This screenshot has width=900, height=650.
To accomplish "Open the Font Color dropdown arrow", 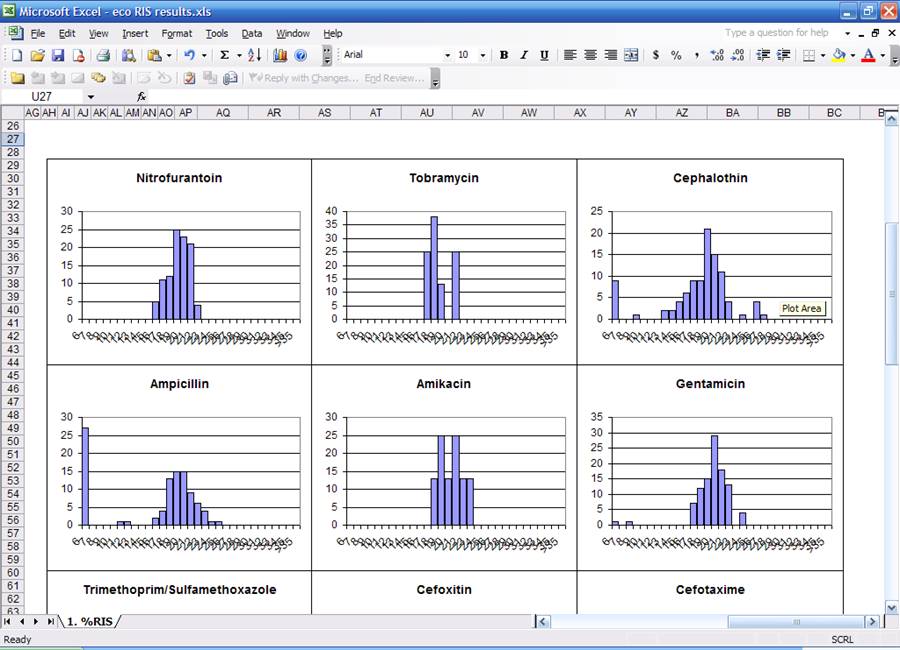I will click(x=883, y=55).
